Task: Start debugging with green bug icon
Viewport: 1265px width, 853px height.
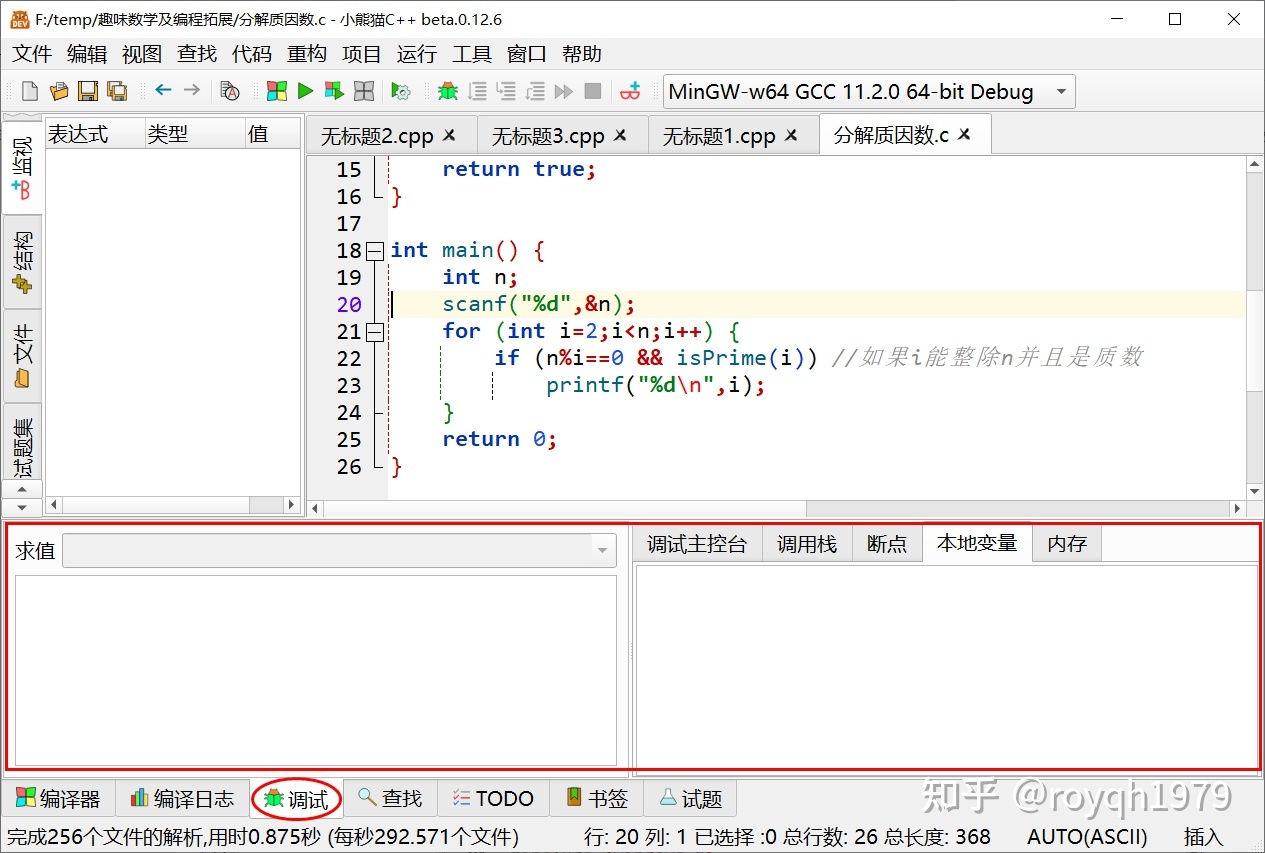Action: click(448, 91)
